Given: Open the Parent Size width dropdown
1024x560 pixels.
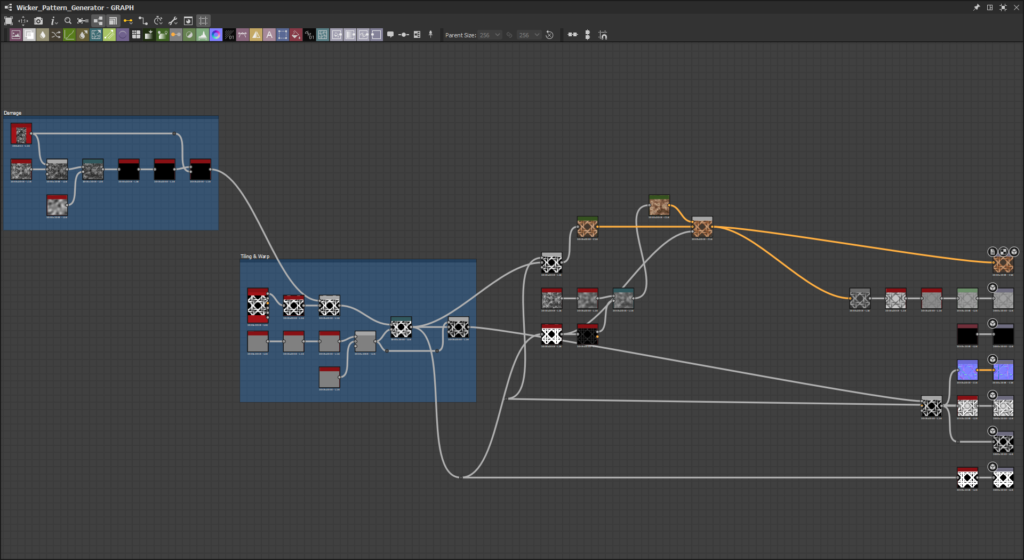Looking at the screenshot, I should pyautogui.click(x=491, y=35).
